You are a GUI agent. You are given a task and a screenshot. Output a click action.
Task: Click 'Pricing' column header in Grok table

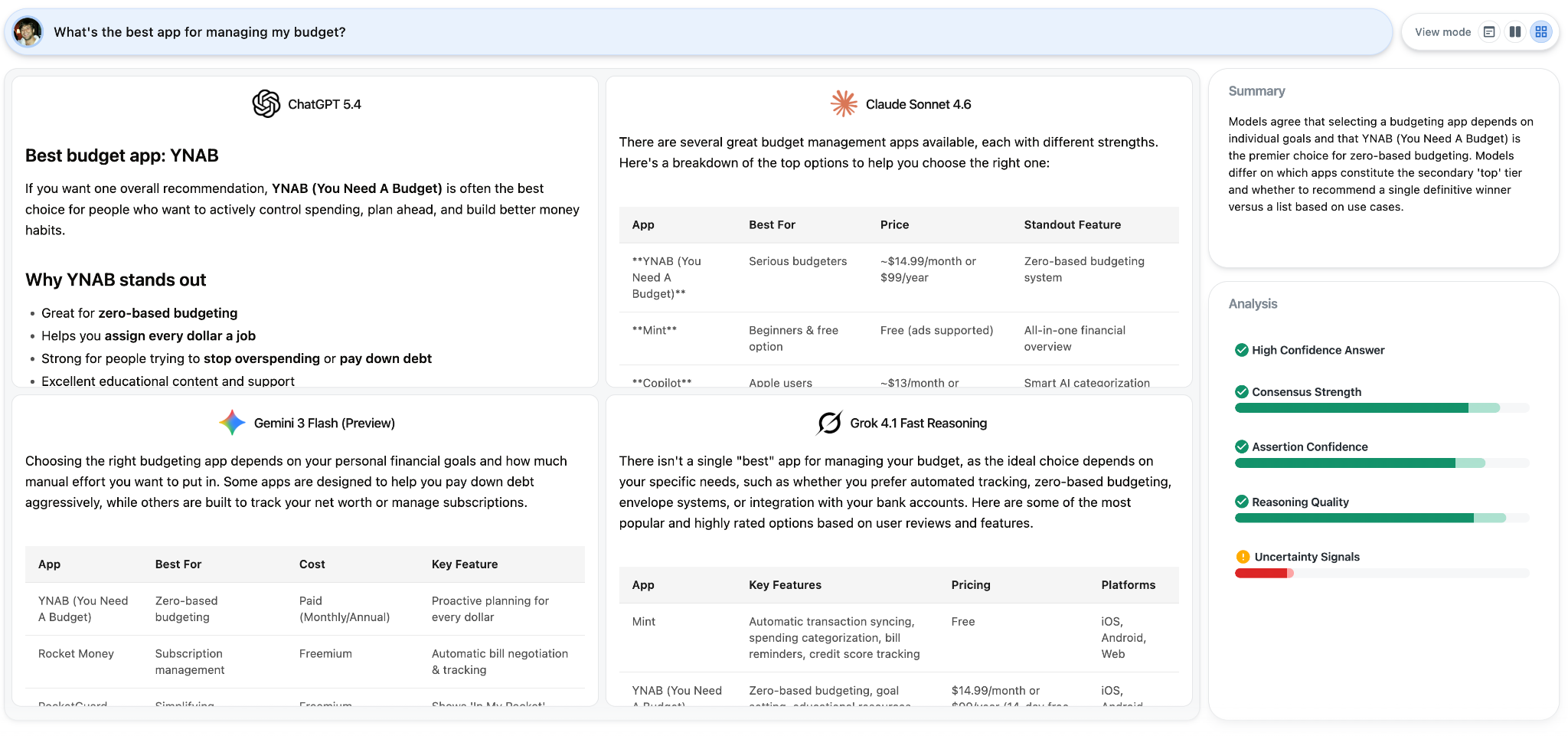(970, 584)
